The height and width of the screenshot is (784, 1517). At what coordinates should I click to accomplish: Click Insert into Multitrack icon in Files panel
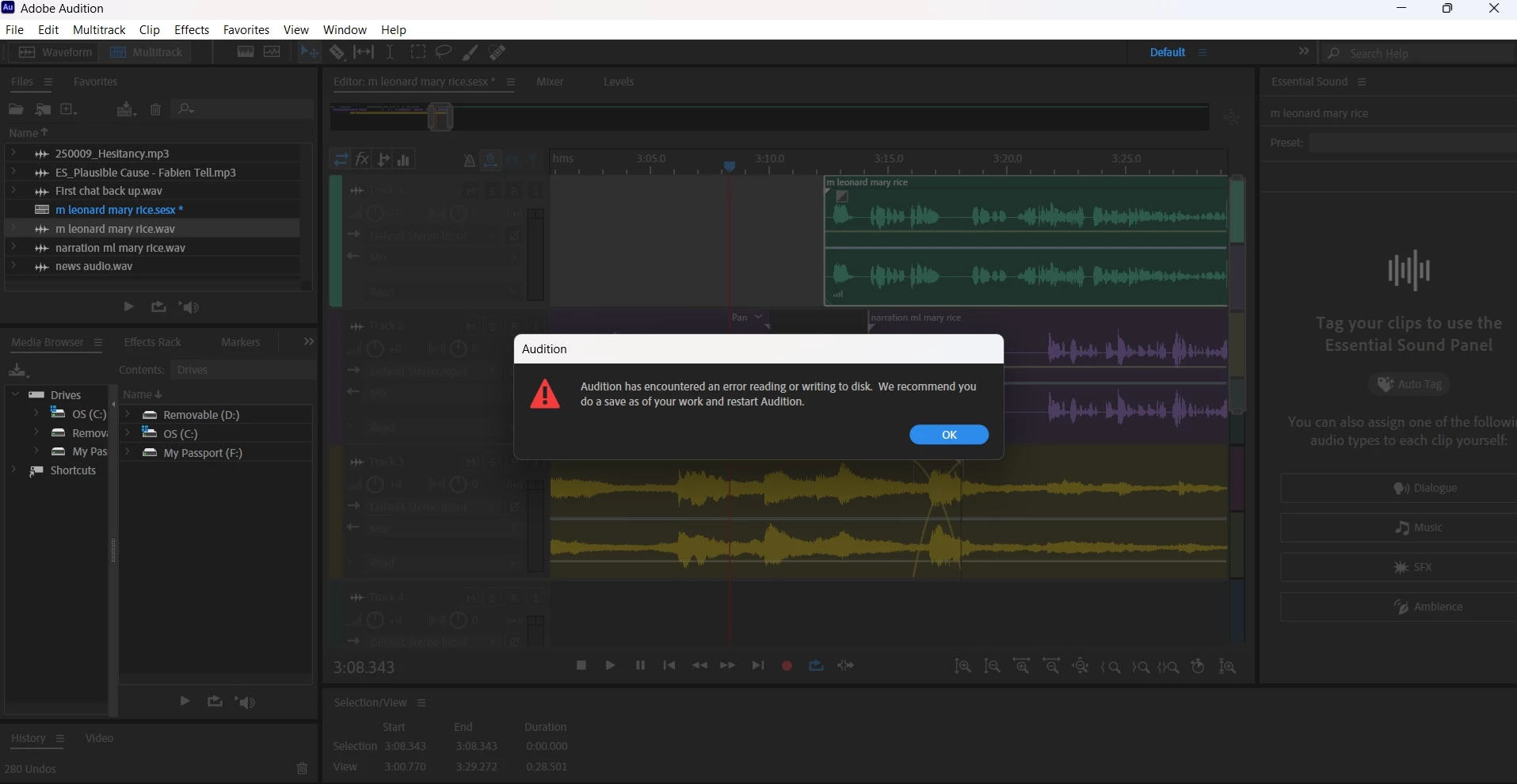127,109
